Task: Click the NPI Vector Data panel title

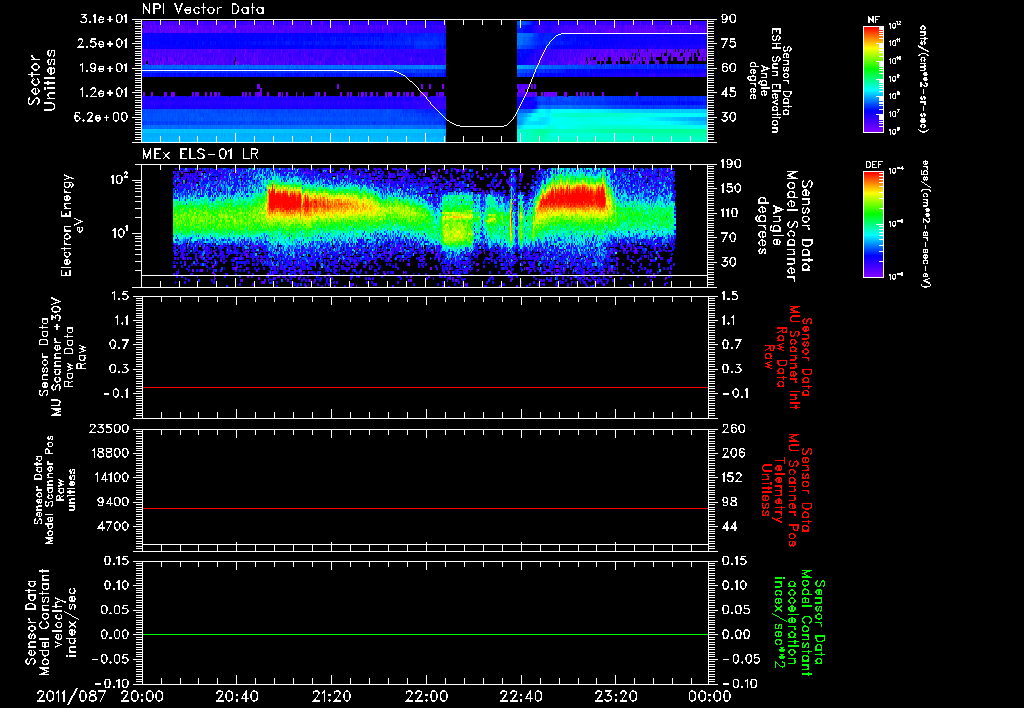Action: (204, 9)
